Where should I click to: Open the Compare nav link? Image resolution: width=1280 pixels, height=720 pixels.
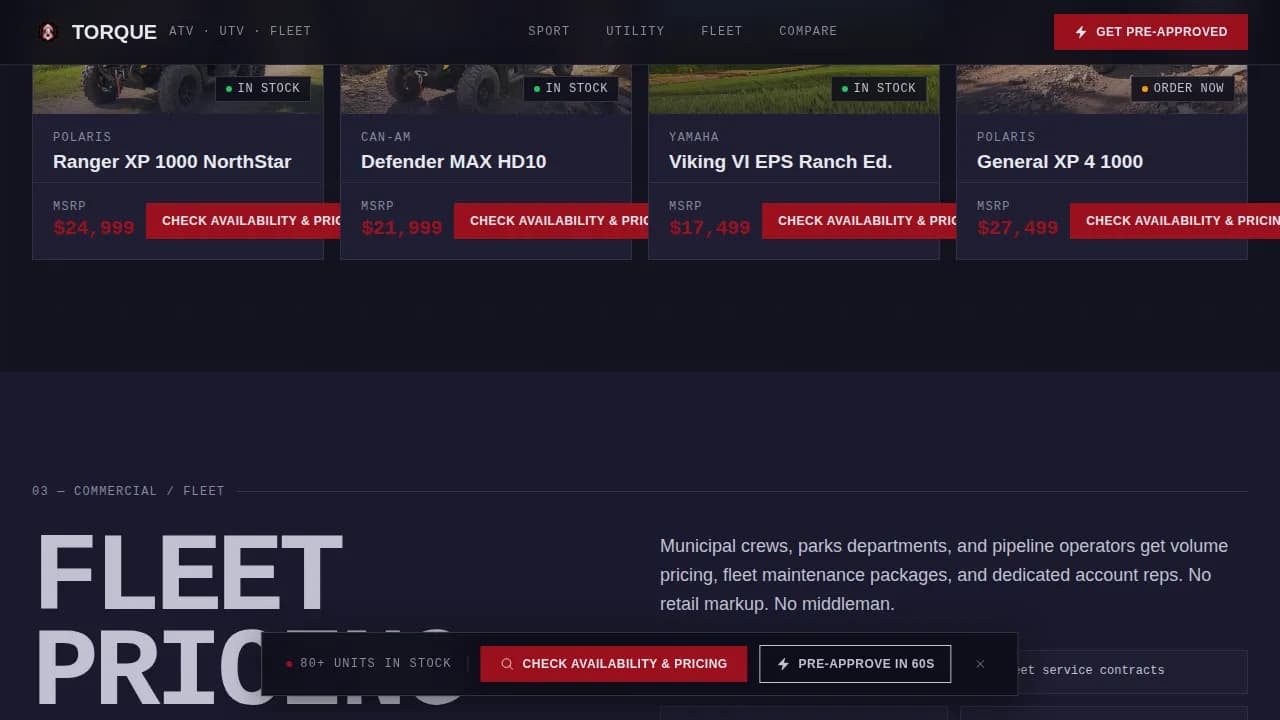808,31
